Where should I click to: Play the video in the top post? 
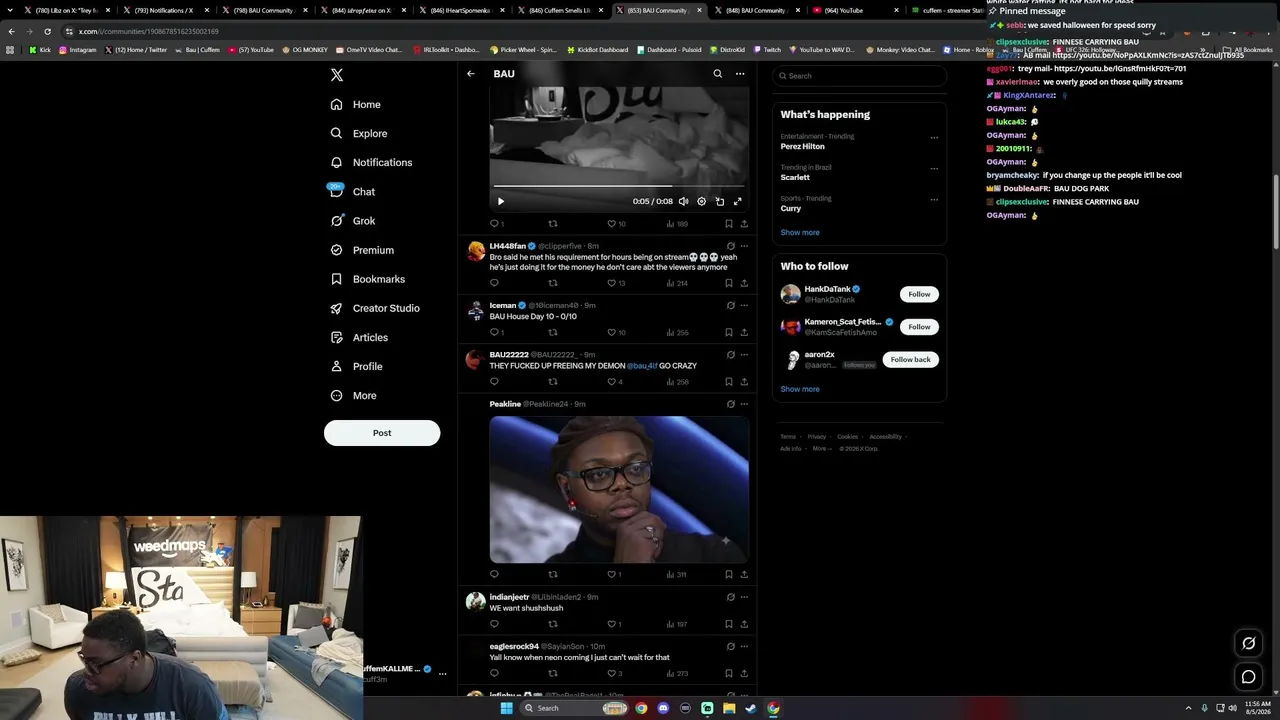click(x=501, y=201)
